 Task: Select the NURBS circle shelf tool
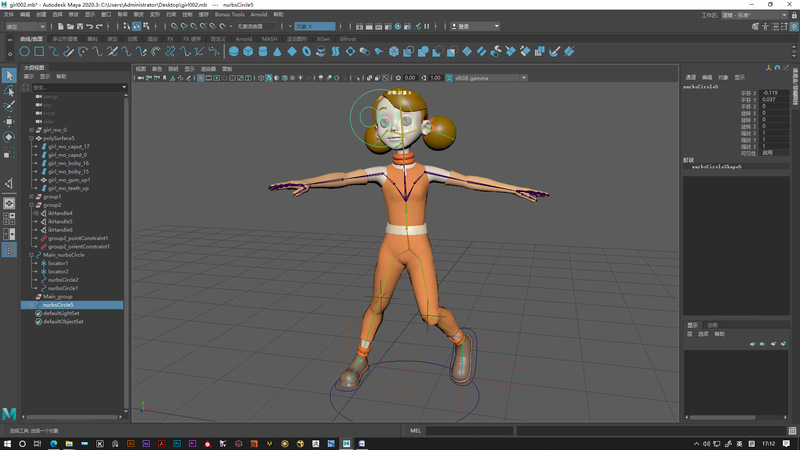(25, 50)
